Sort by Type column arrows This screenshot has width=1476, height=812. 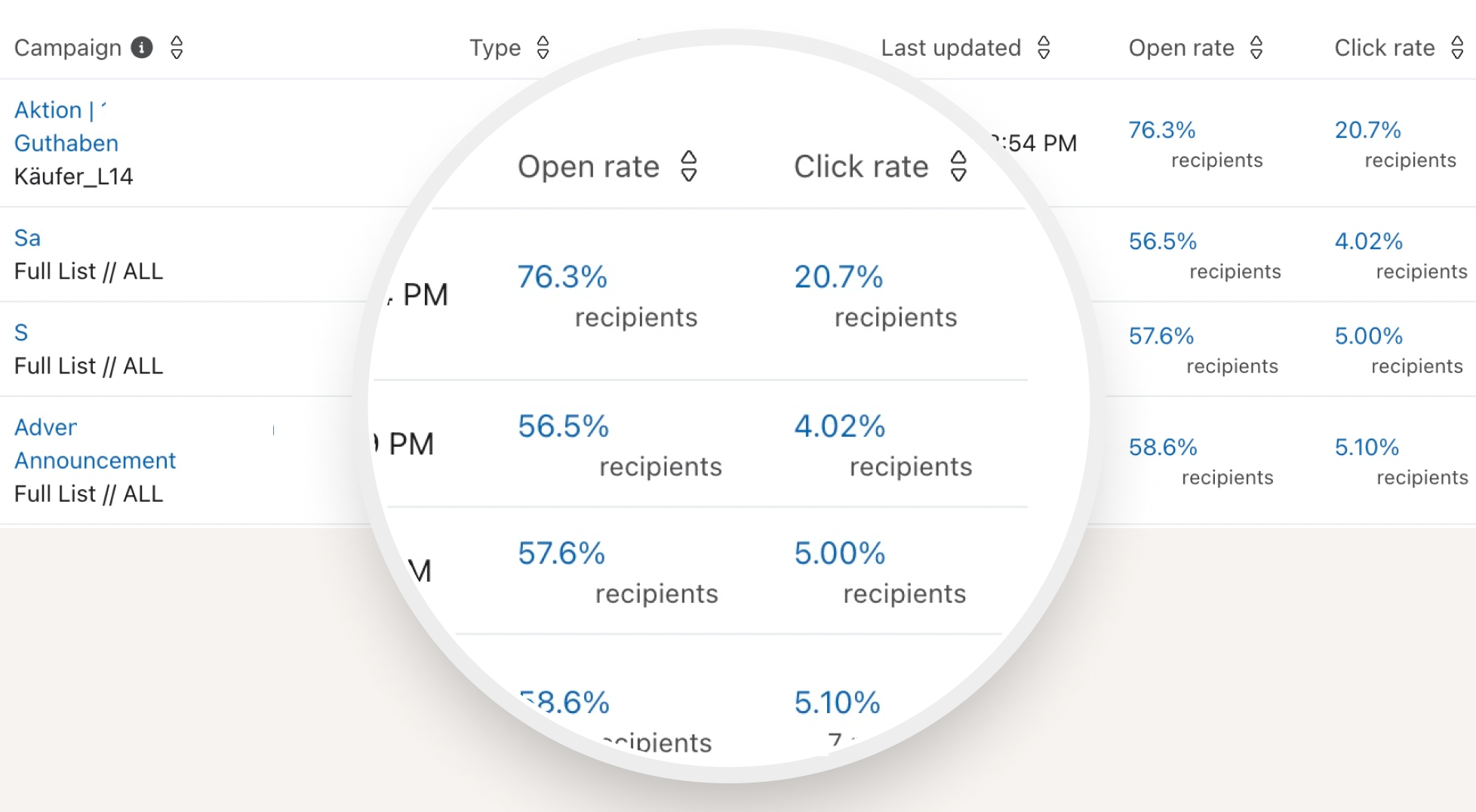coord(543,48)
